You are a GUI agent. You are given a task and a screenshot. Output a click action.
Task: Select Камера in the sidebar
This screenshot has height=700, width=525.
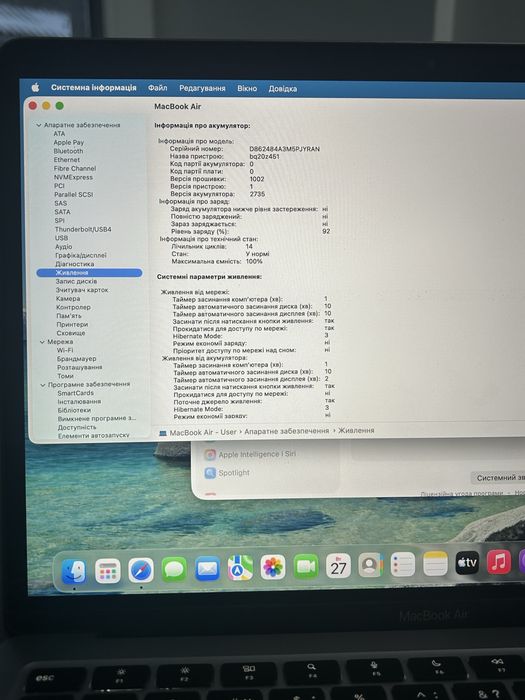click(x=68, y=298)
